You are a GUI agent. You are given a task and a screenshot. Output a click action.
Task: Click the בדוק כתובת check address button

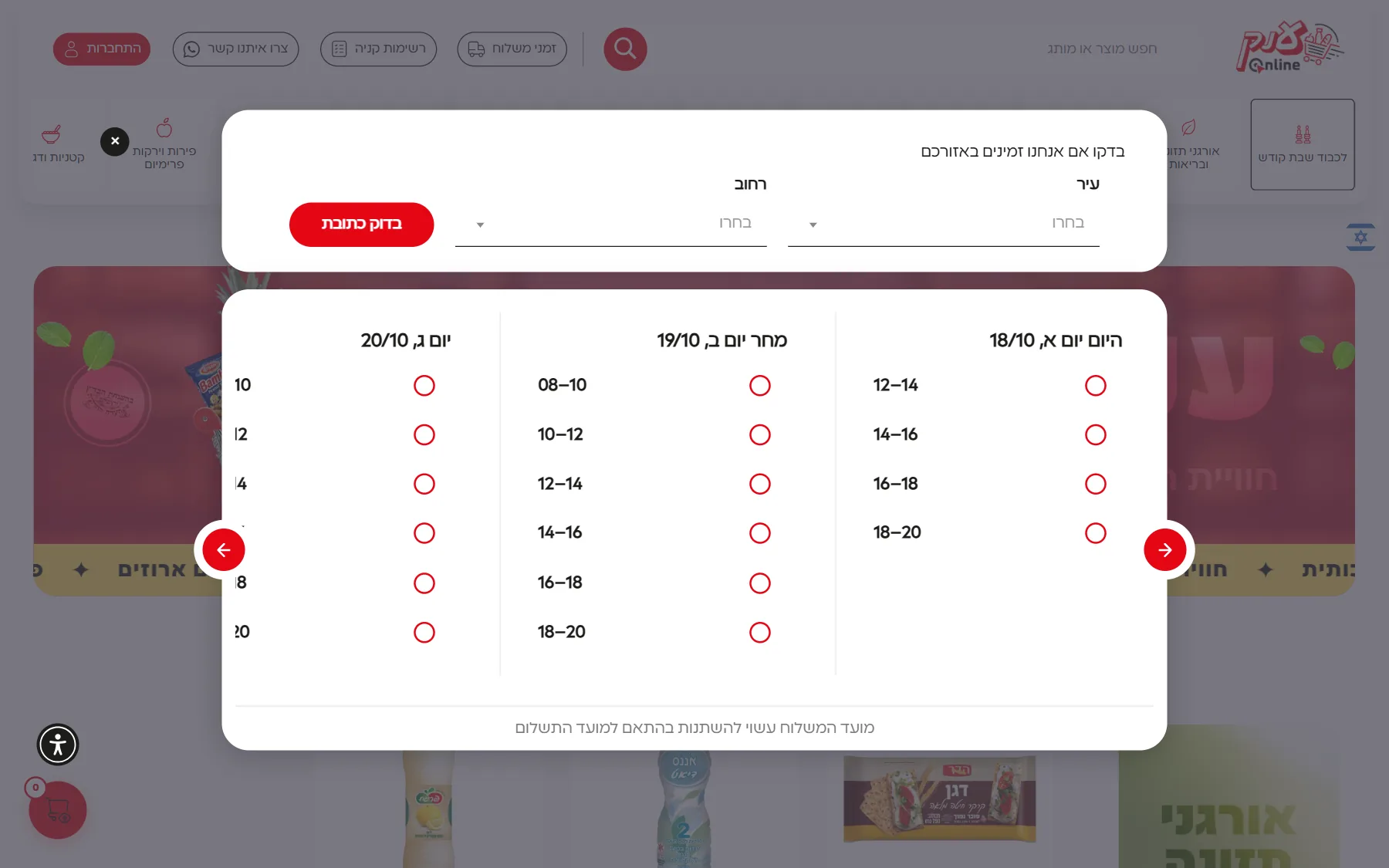coord(361,225)
